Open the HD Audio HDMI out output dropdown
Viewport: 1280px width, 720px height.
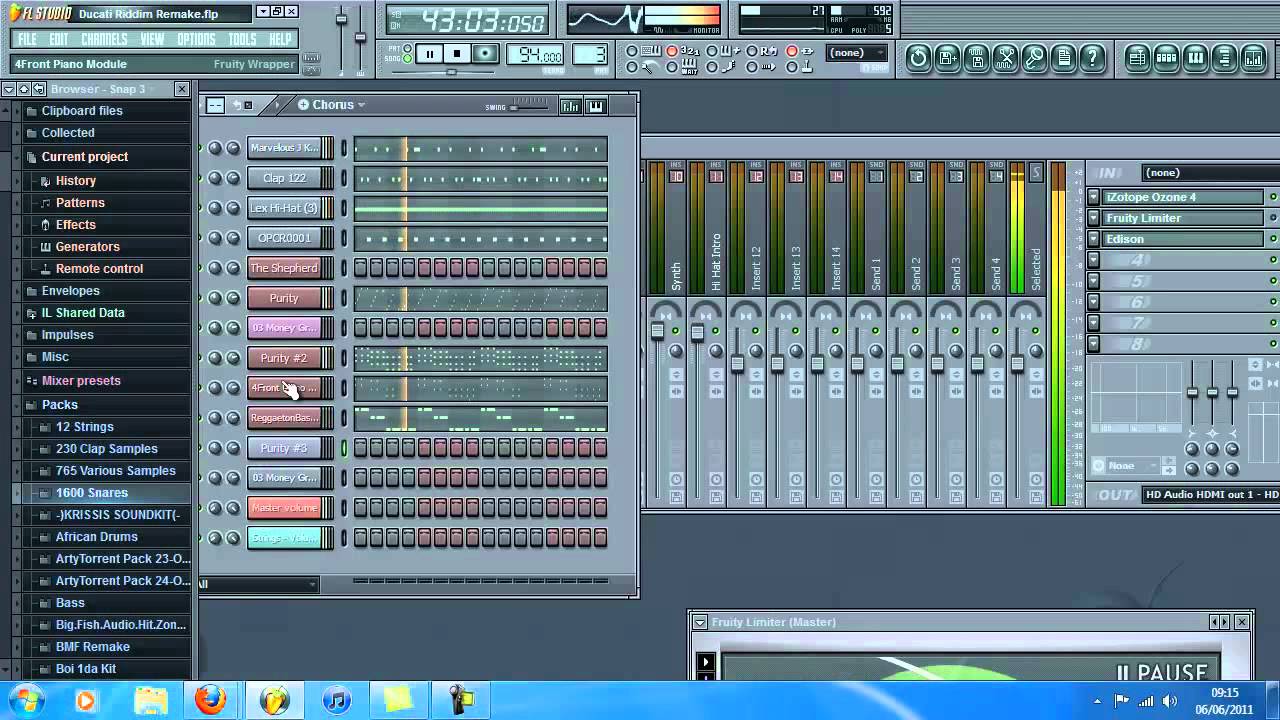[1210, 495]
